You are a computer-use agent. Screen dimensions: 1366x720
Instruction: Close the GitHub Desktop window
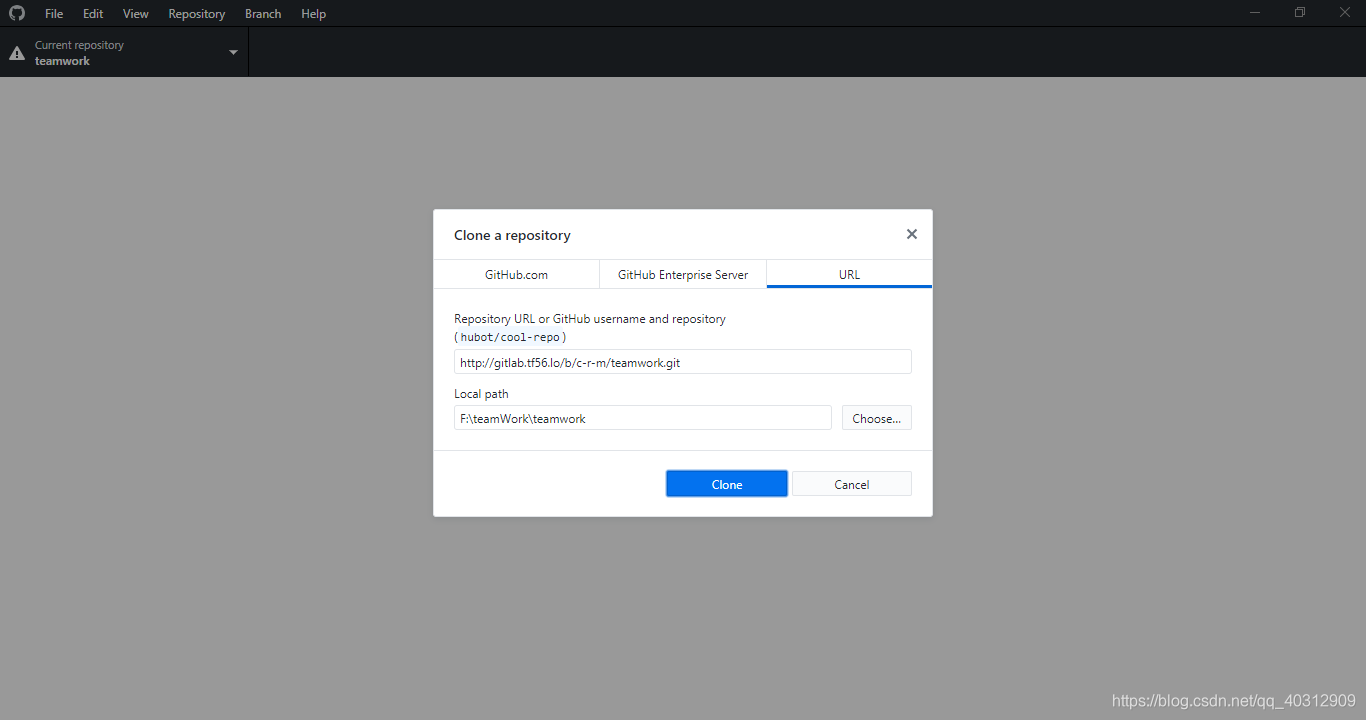[x=1344, y=12]
